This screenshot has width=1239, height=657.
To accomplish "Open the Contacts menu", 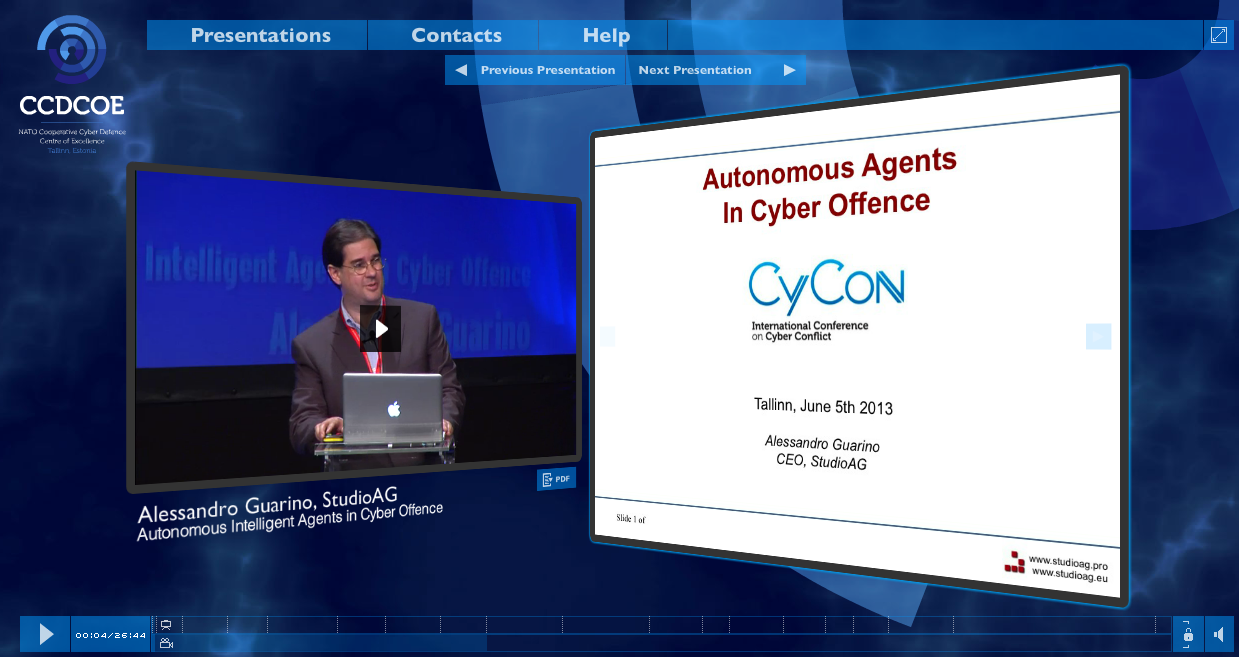I will (456, 35).
